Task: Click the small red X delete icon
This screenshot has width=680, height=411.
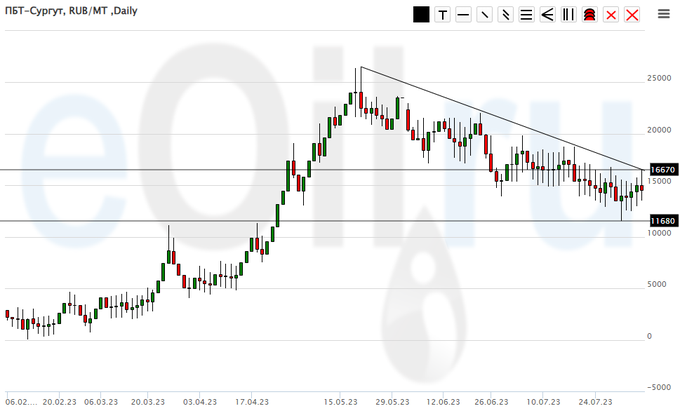Action: tap(610, 15)
